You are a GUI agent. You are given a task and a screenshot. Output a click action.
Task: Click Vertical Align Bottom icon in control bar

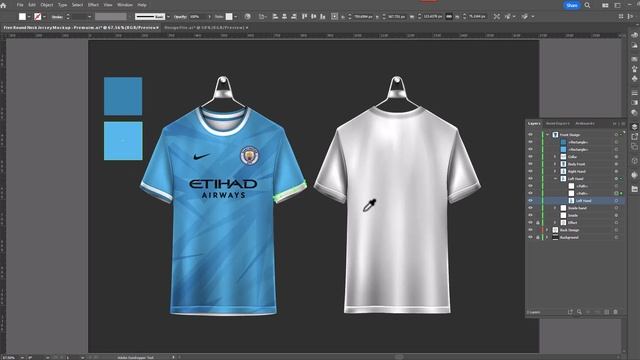[x=323, y=16]
